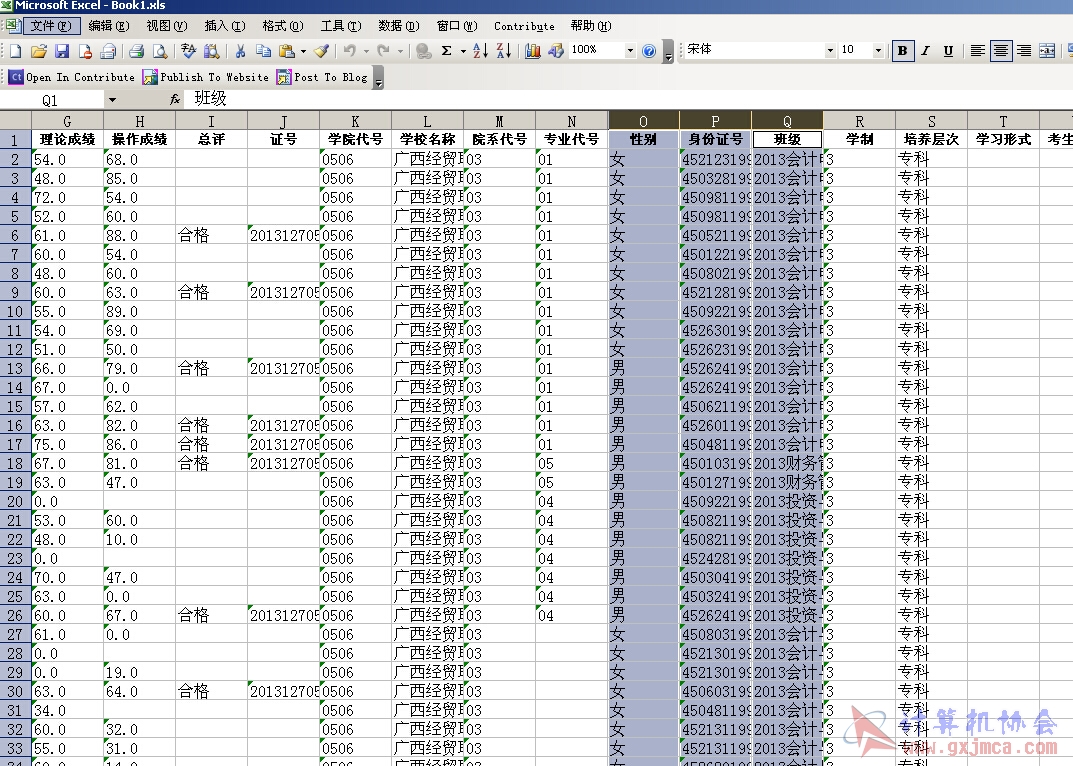
Task: Activate the Format Painter brush
Action: pyautogui.click(x=322, y=51)
